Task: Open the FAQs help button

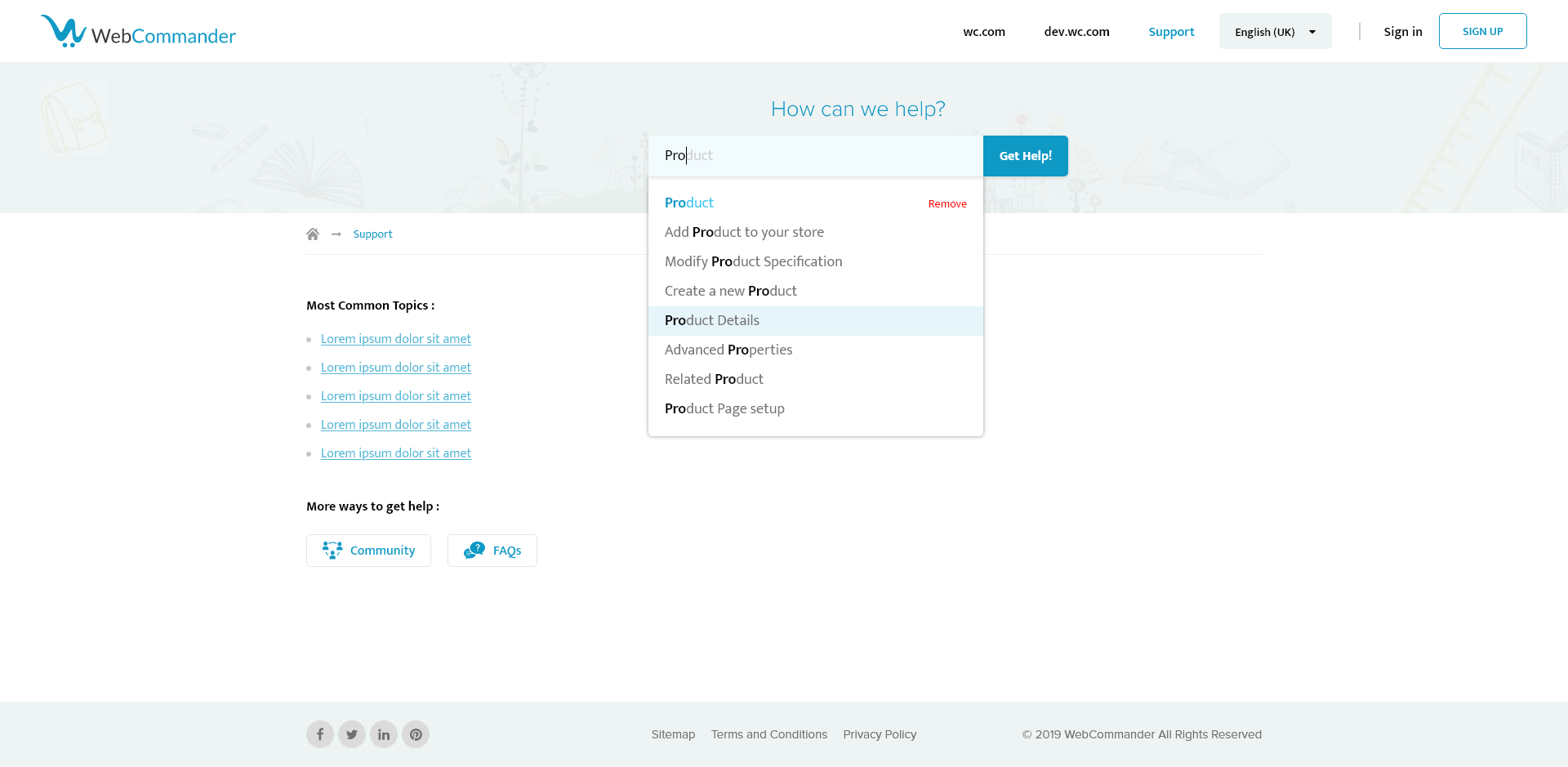Action: pos(492,551)
